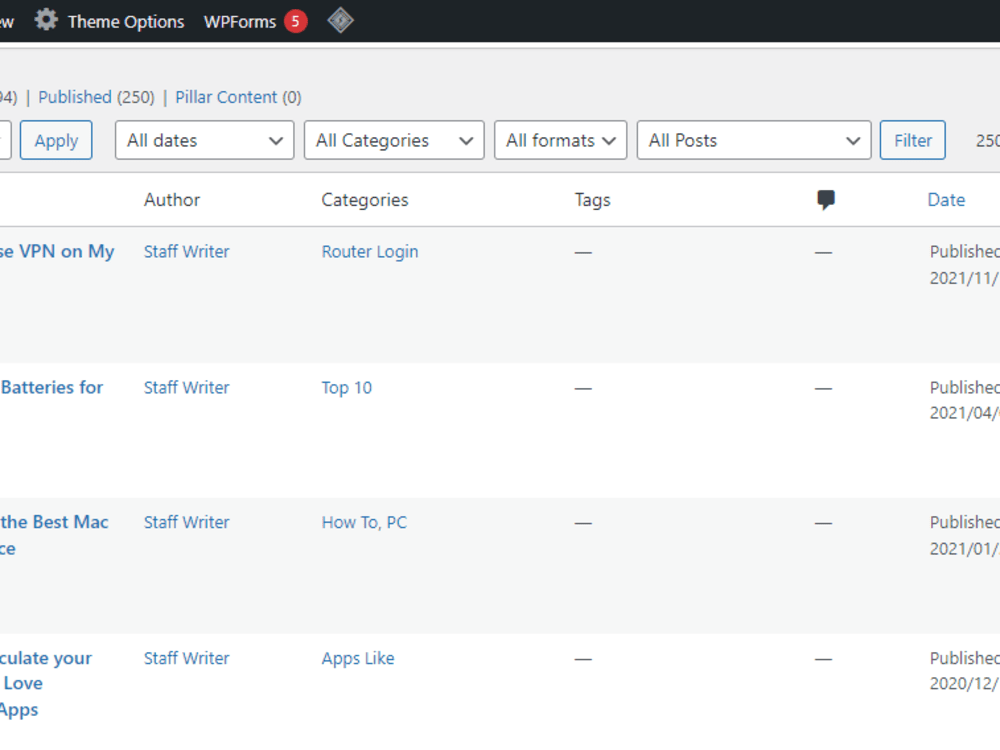Expand the All Categories dropdown
Screen dimensions: 1000x750
[394, 140]
